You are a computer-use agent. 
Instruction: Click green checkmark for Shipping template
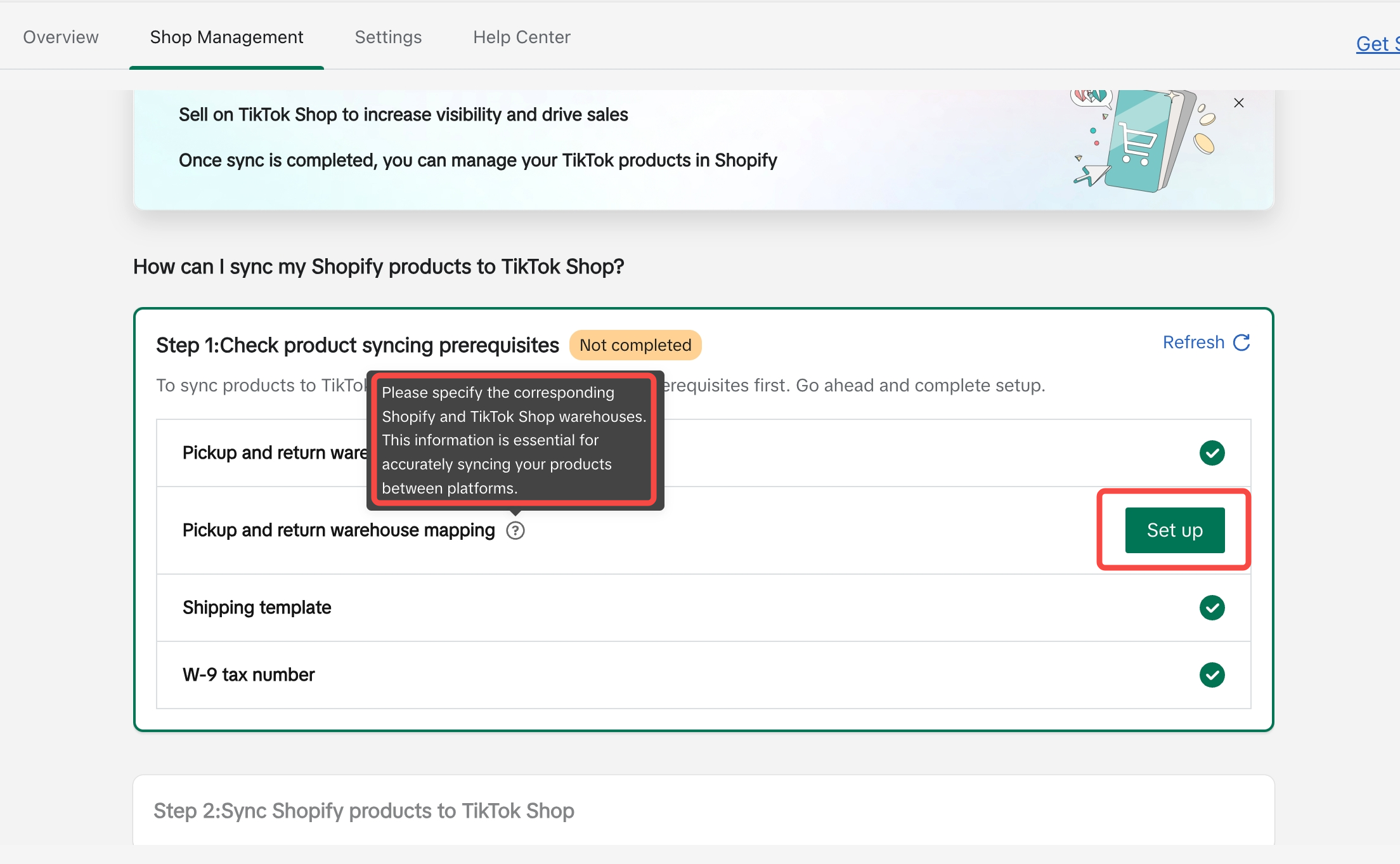click(1212, 608)
